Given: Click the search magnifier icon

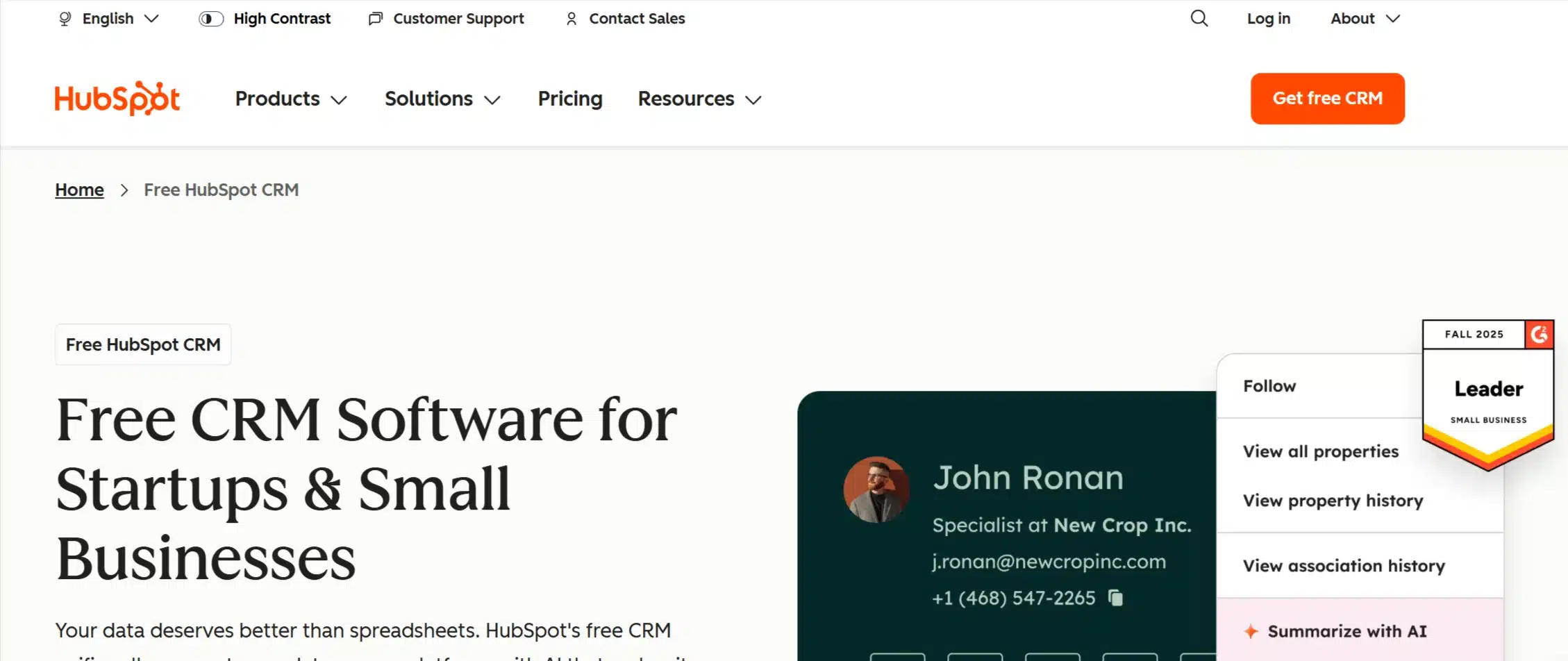Looking at the screenshot, I should [x=1199, y=19].
